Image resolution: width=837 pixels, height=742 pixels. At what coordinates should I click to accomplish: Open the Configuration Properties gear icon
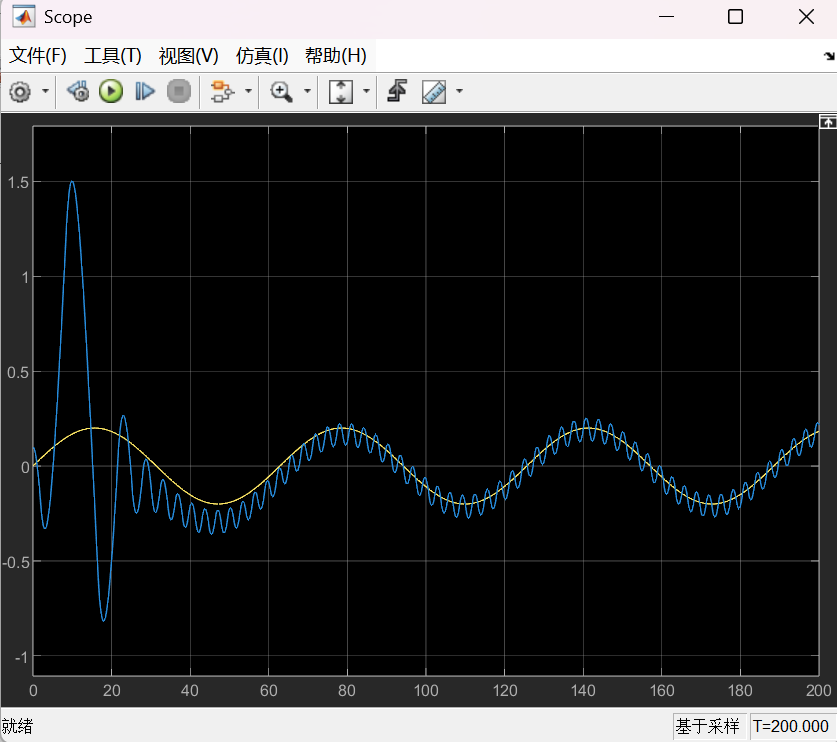19,92
